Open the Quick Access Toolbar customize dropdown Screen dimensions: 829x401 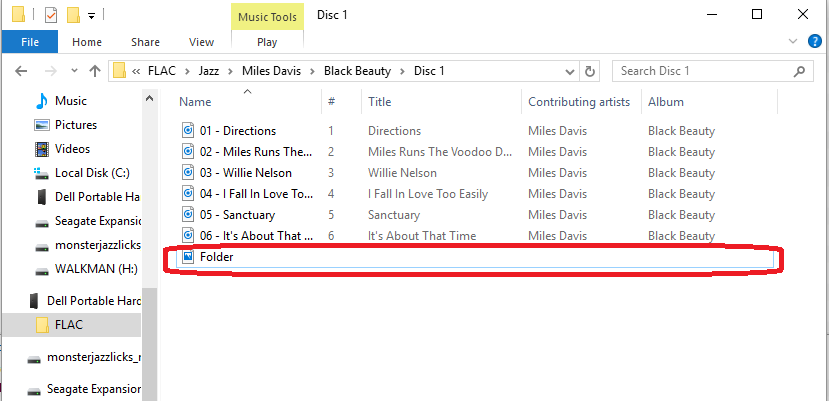(92, 16)
